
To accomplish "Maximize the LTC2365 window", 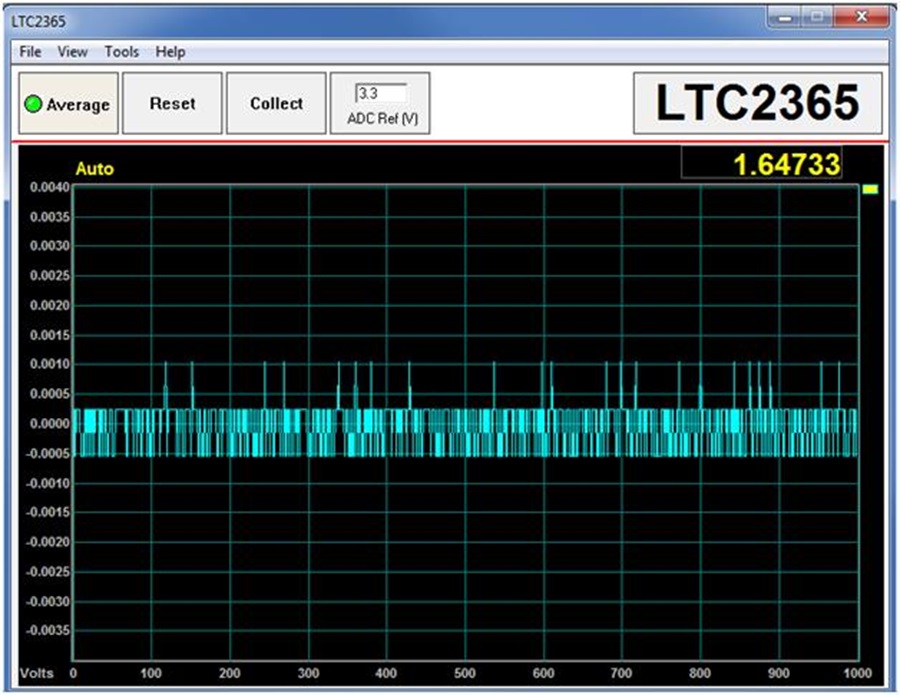I will pos(817,18).
